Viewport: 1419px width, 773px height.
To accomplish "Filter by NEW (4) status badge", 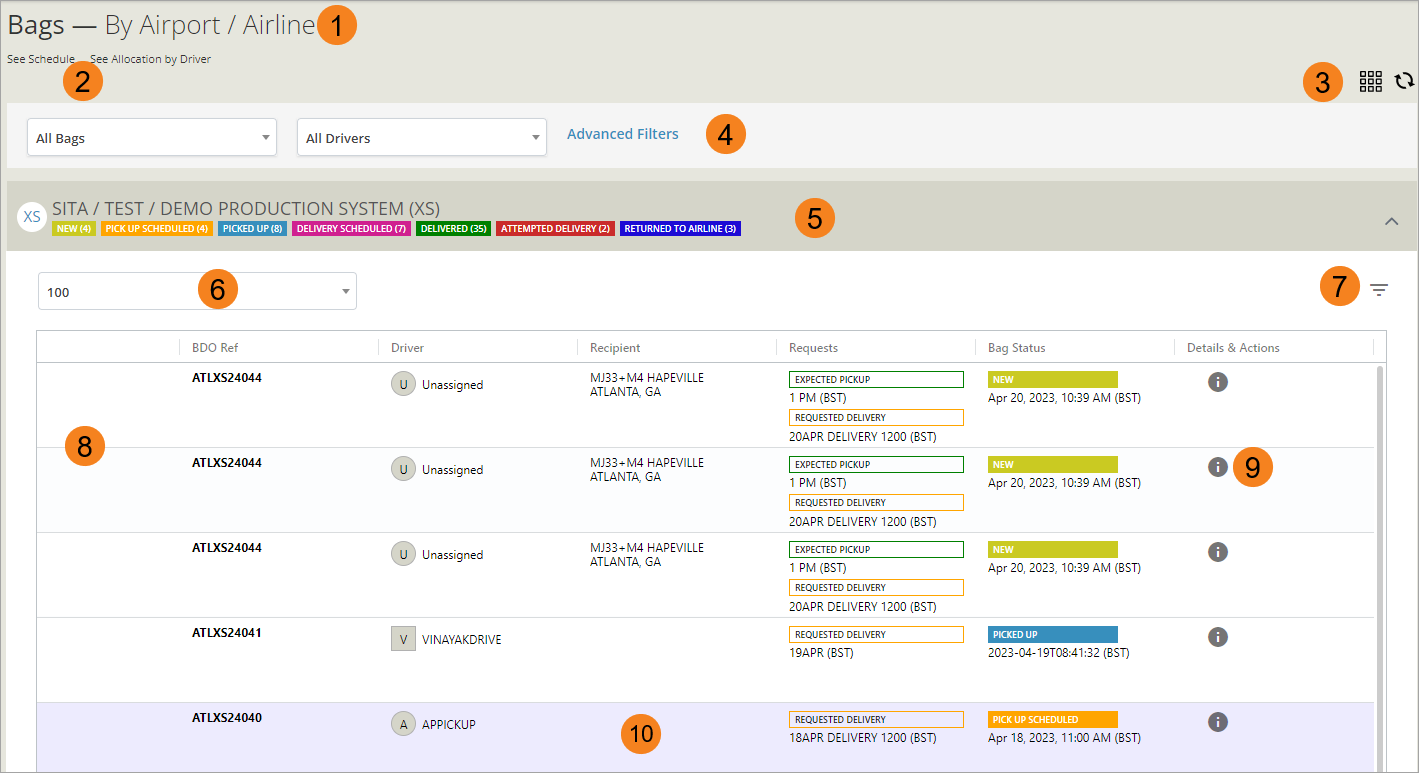I will click(74, 228).
